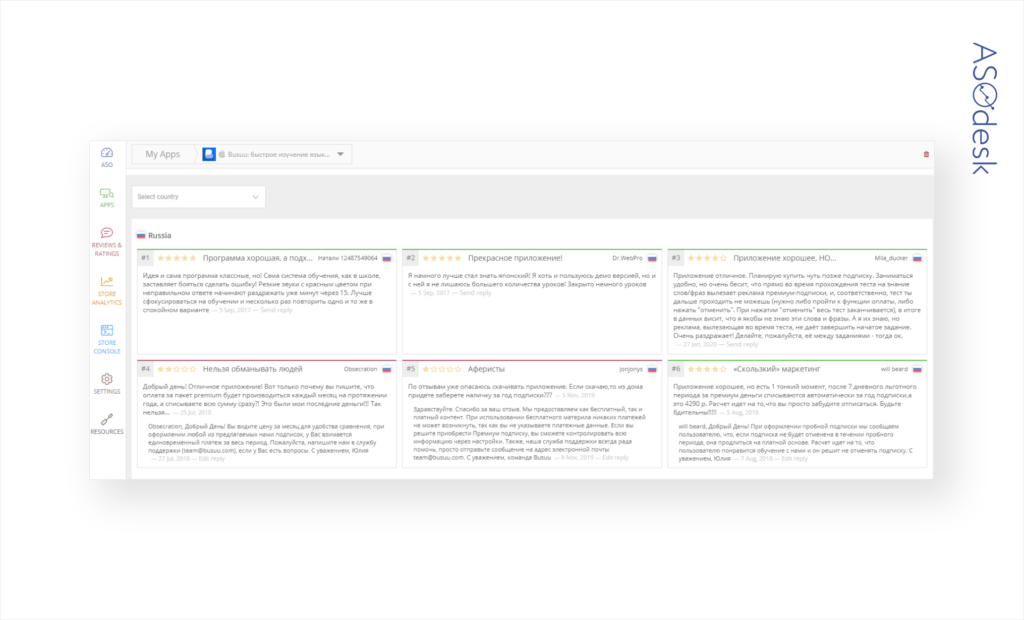Open the ASO section in sidebar
Viewport: 1024px width, 620px height.
106,157
